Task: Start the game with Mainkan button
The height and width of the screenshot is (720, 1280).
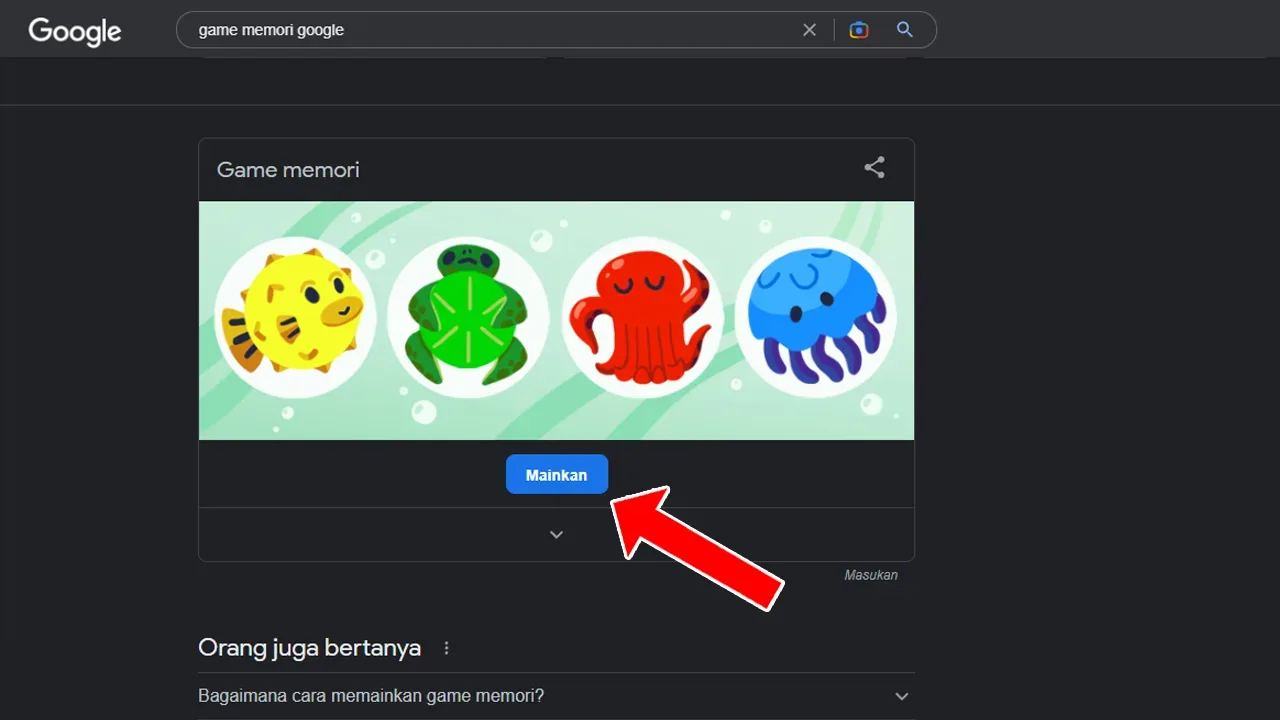Action: [557, 475]
